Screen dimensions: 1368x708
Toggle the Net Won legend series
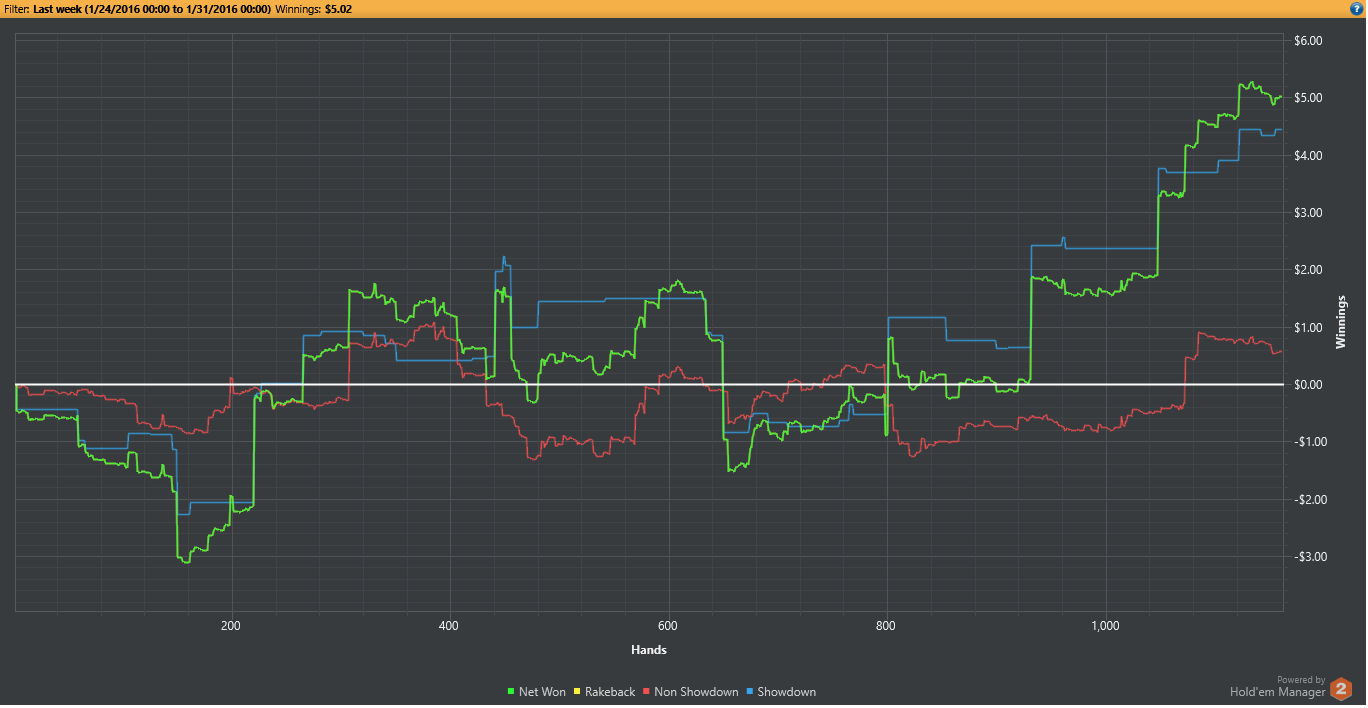pos(538,692)
